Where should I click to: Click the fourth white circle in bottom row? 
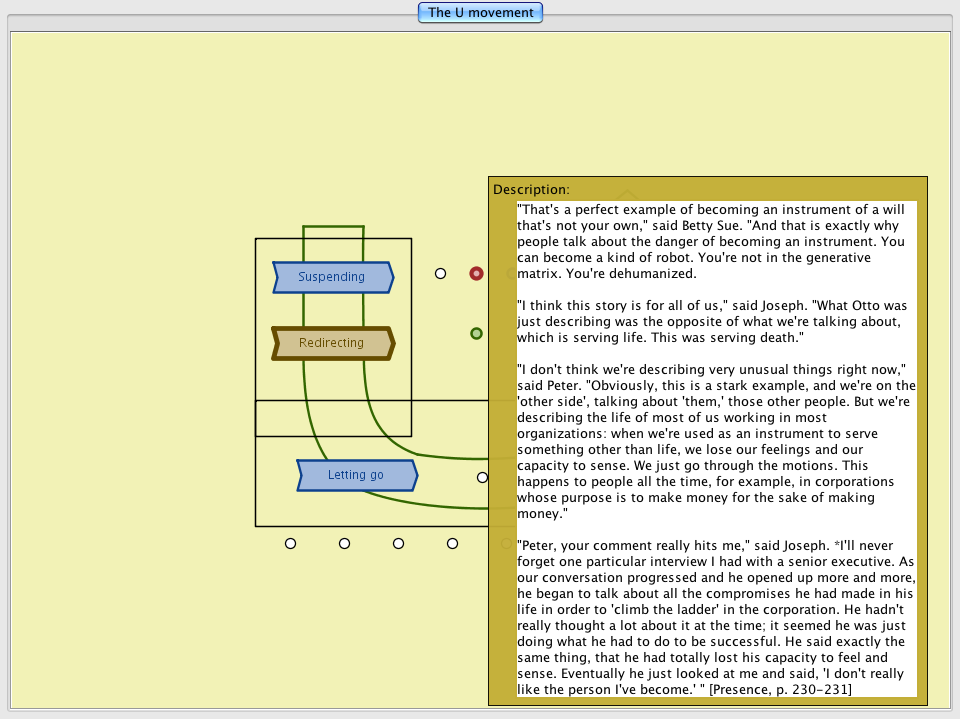452,543
